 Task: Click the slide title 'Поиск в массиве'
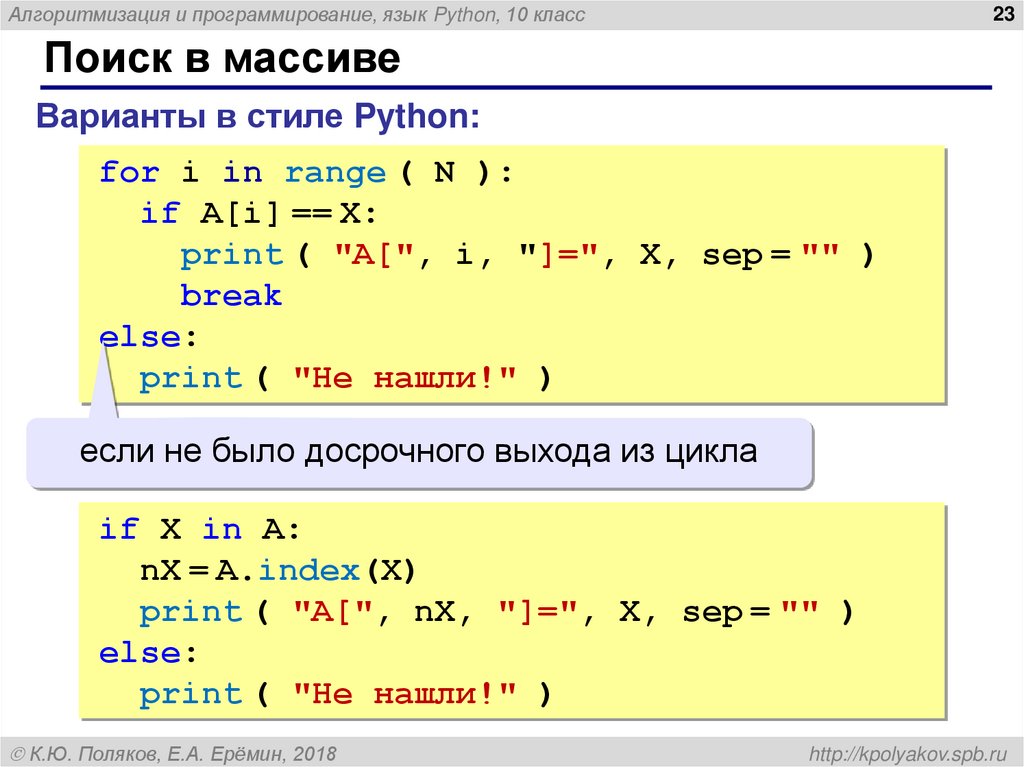(x=222, y=58)
